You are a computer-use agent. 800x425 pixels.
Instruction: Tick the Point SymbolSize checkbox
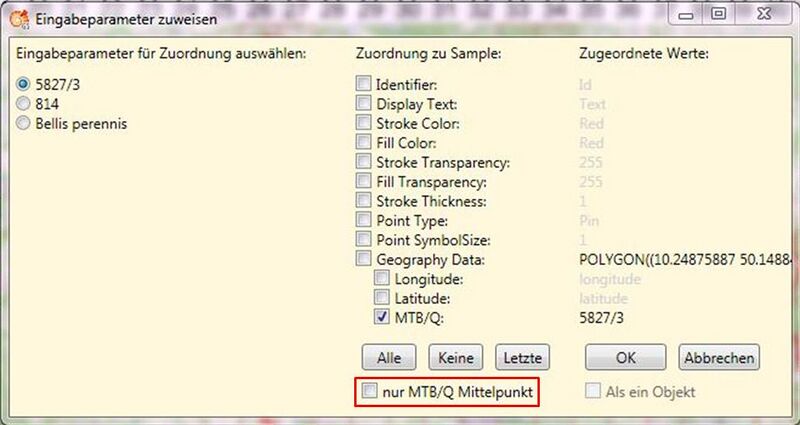click(363, 239)
